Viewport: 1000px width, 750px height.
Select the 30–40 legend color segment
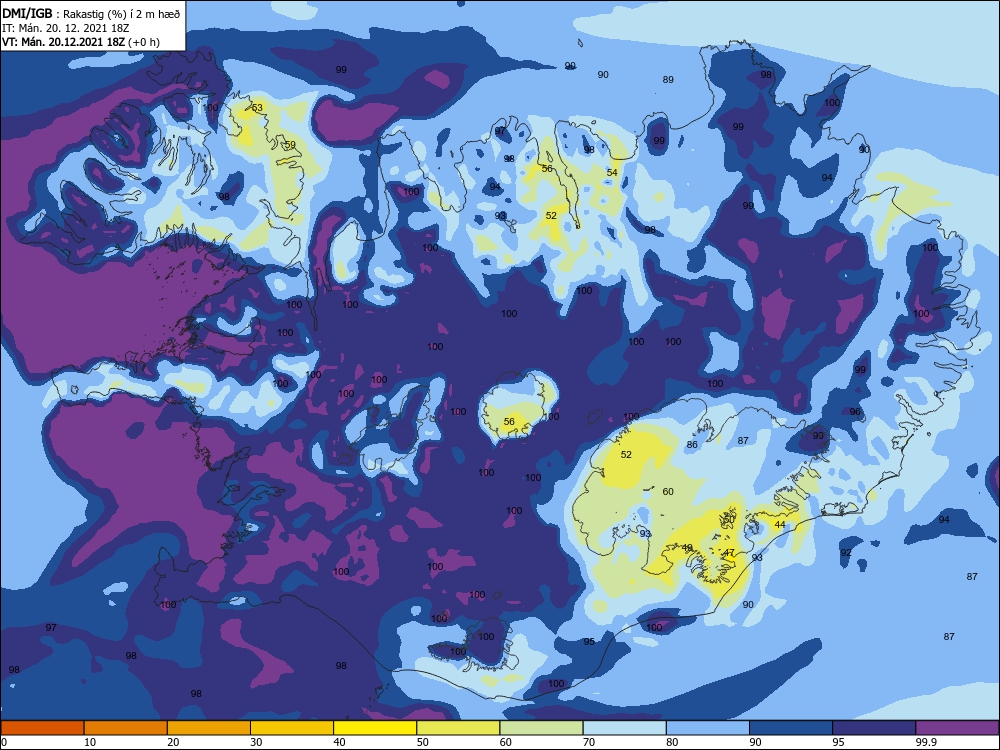click(292, 728)
